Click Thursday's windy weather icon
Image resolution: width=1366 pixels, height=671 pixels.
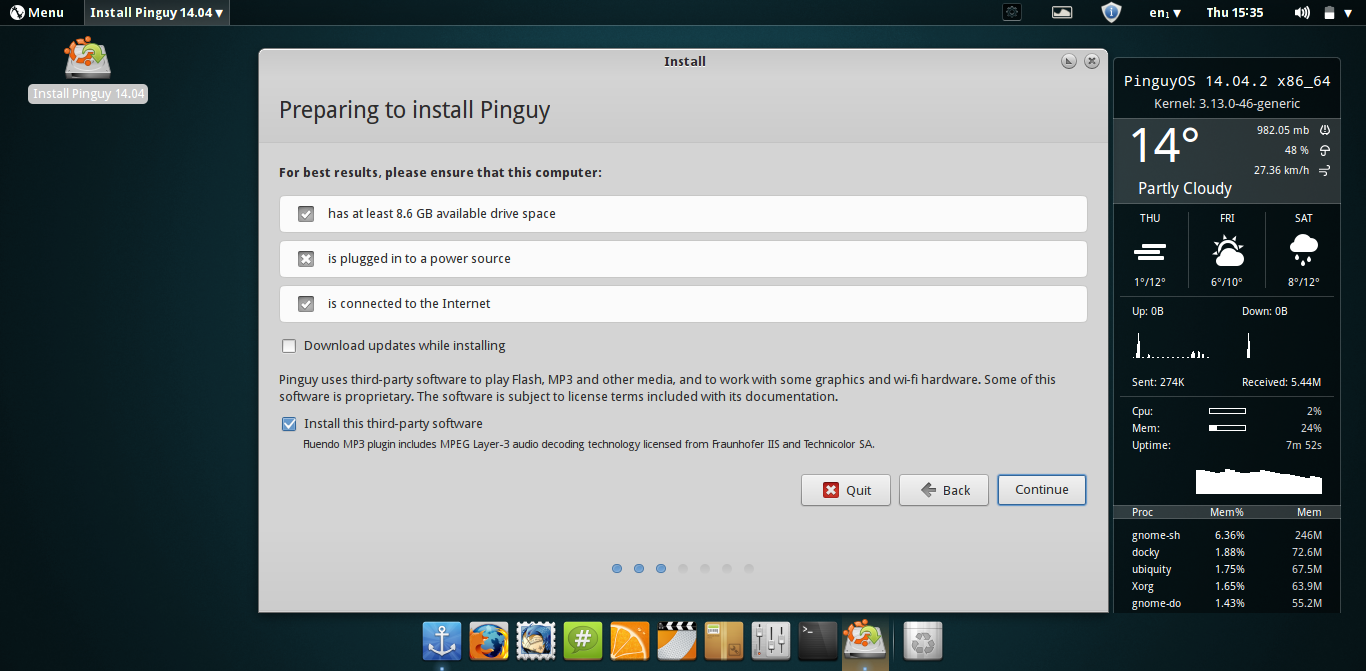point(1150,250)
